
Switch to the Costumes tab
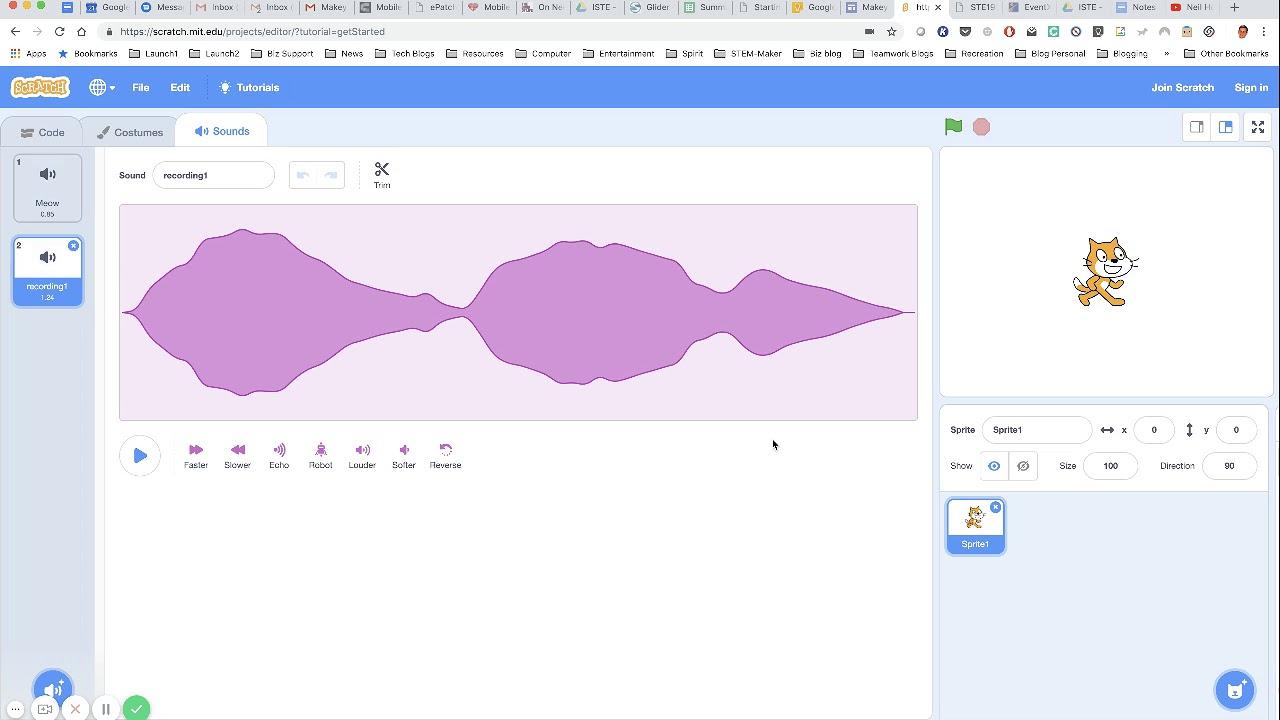130,131
